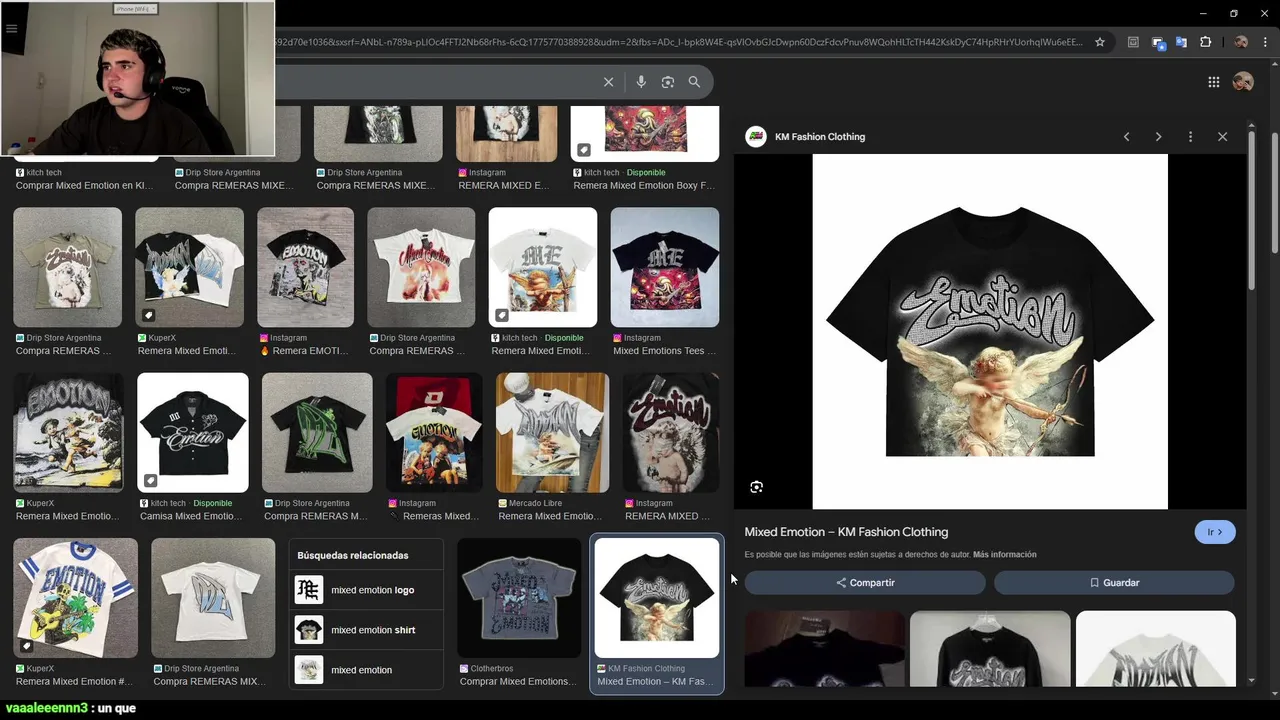Image resolution: width=1280 pixels, height=720 pixels.
Task: Start voice search with the microphone icon
Action: click(x=641, y=82)
